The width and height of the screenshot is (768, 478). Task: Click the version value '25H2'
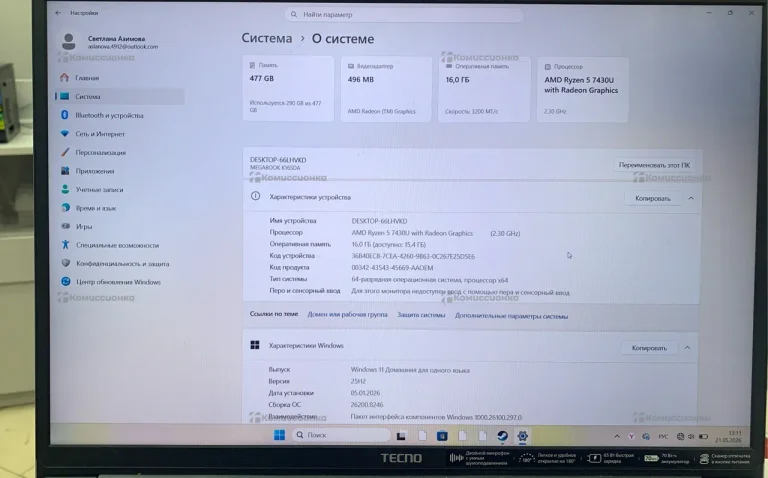(x=358, y=381)
